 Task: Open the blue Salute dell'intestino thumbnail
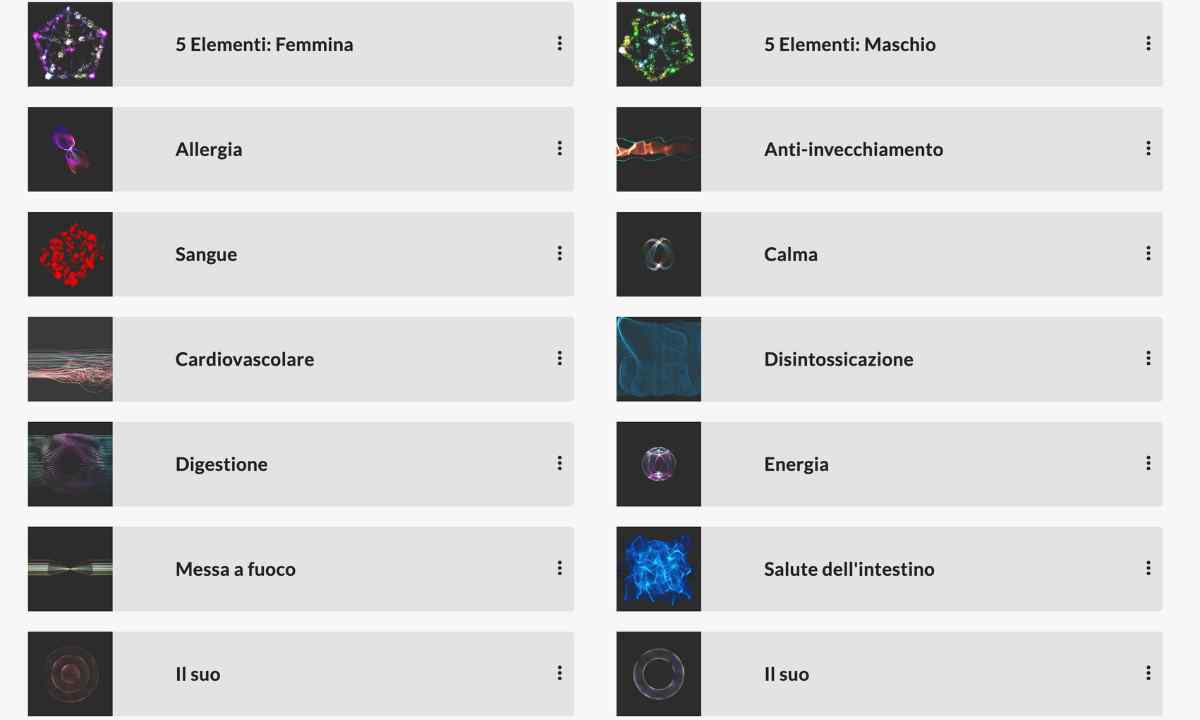click(x=659, y=569)
